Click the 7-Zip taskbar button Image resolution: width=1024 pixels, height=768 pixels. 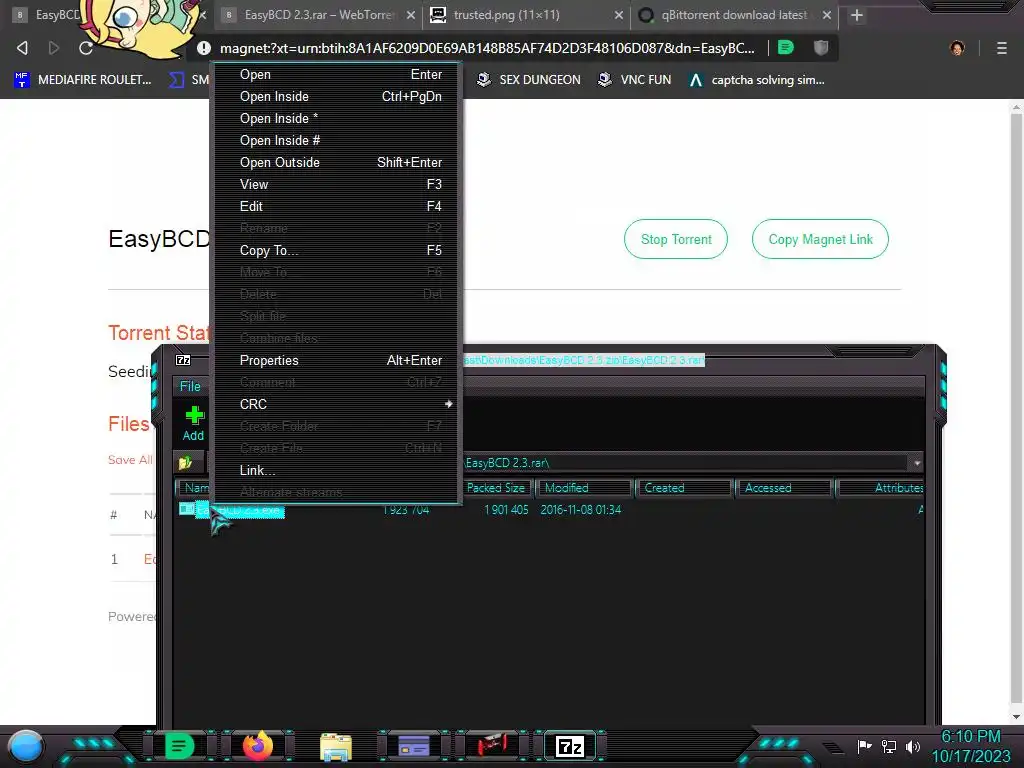(x=569, y=746)
